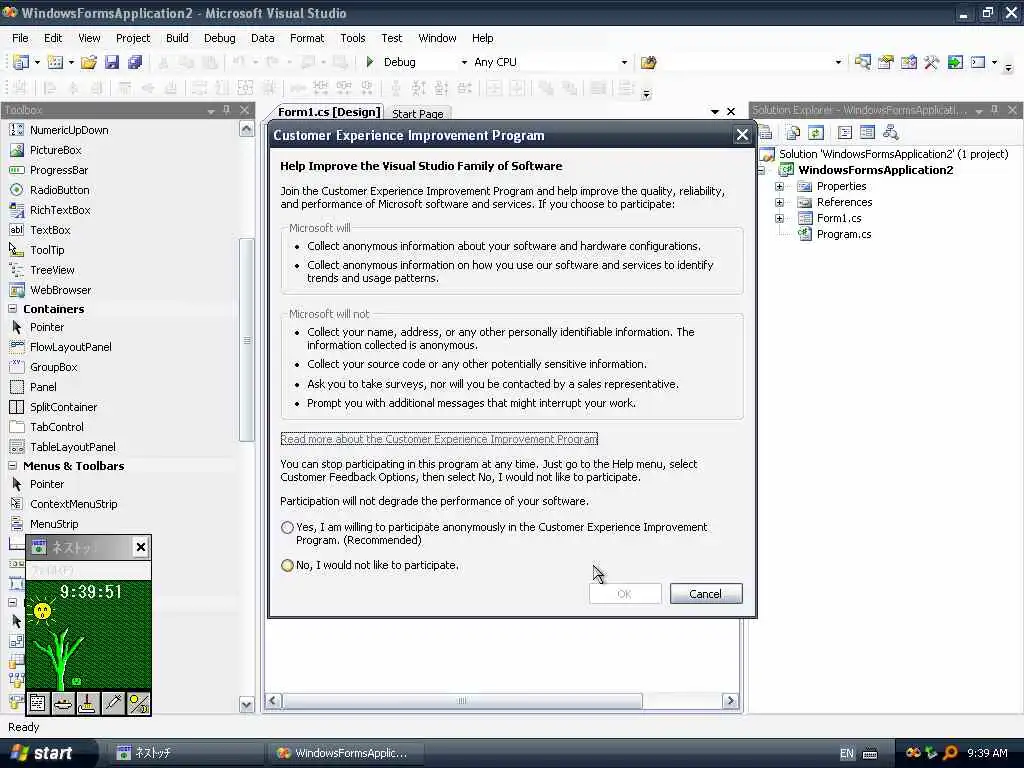Select the SplitContainer toolbox control
Screen dimensions: 1024x768
coord(63,407)
